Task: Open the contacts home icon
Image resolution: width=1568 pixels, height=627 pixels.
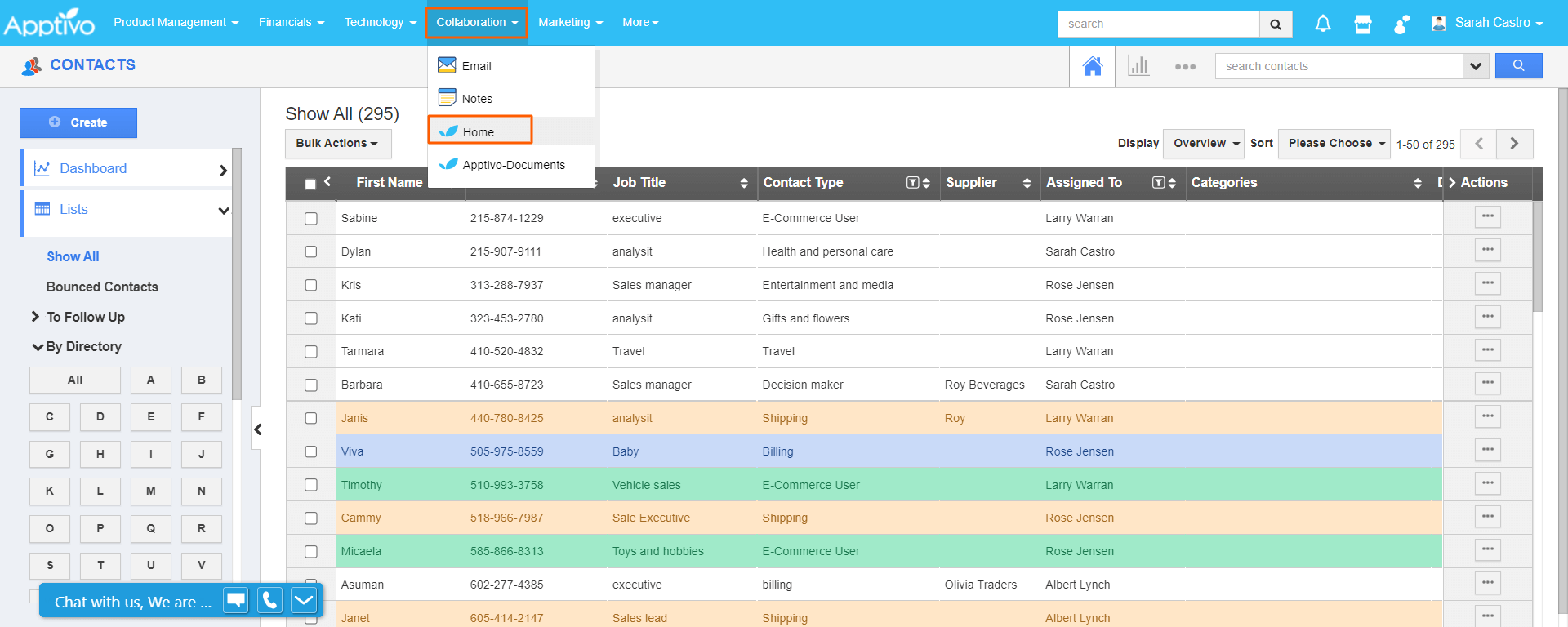Action: tap(1093, 66)
